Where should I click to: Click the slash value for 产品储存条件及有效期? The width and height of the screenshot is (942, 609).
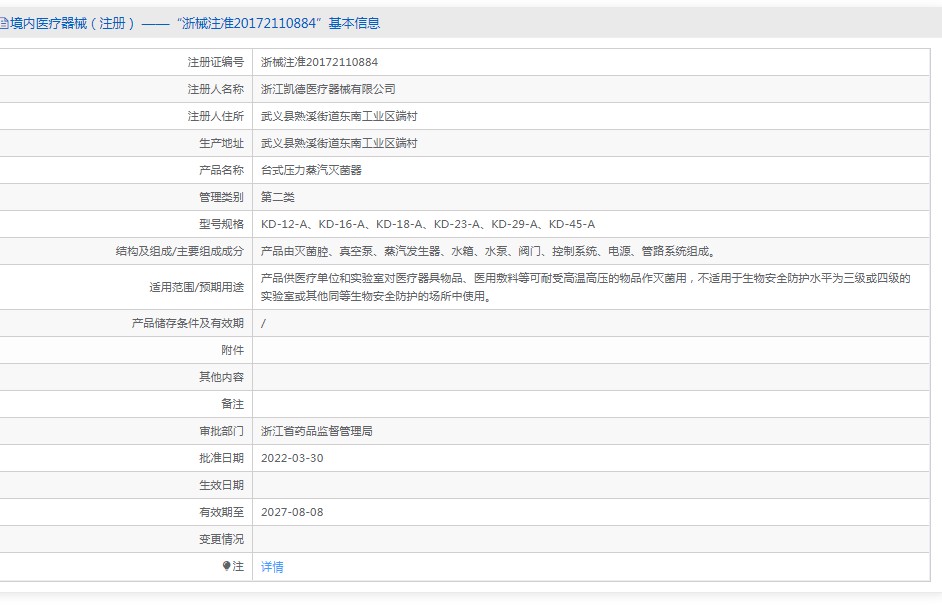263,323
